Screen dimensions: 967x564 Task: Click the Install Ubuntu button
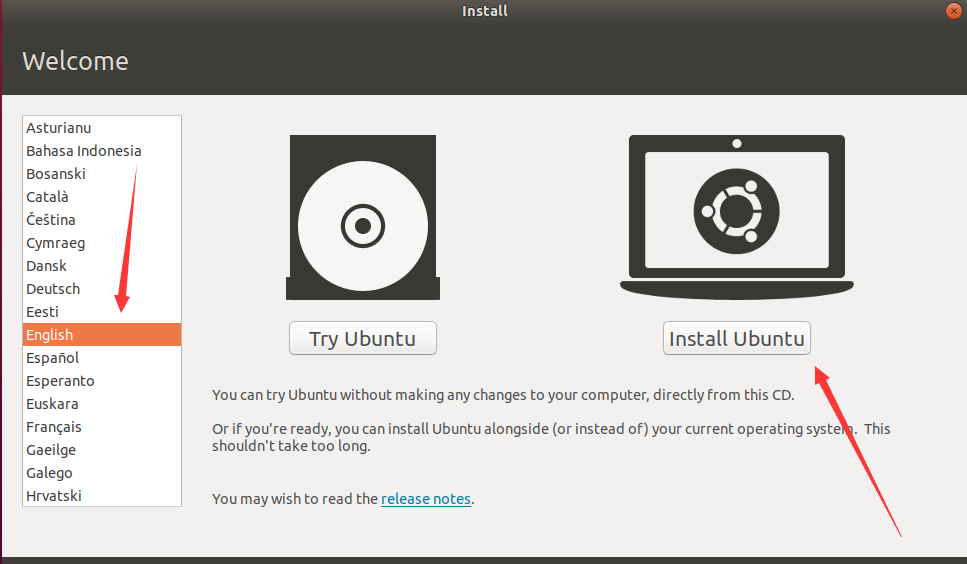[x=736, y=338]
